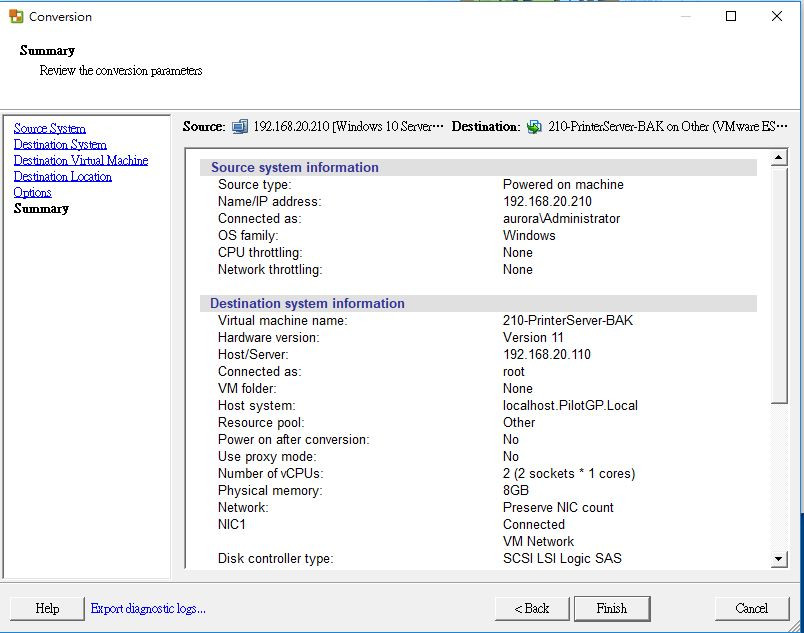Maximize the Conversion window
The height and width of the screenshot is (633, 804).
click(731, 16)
